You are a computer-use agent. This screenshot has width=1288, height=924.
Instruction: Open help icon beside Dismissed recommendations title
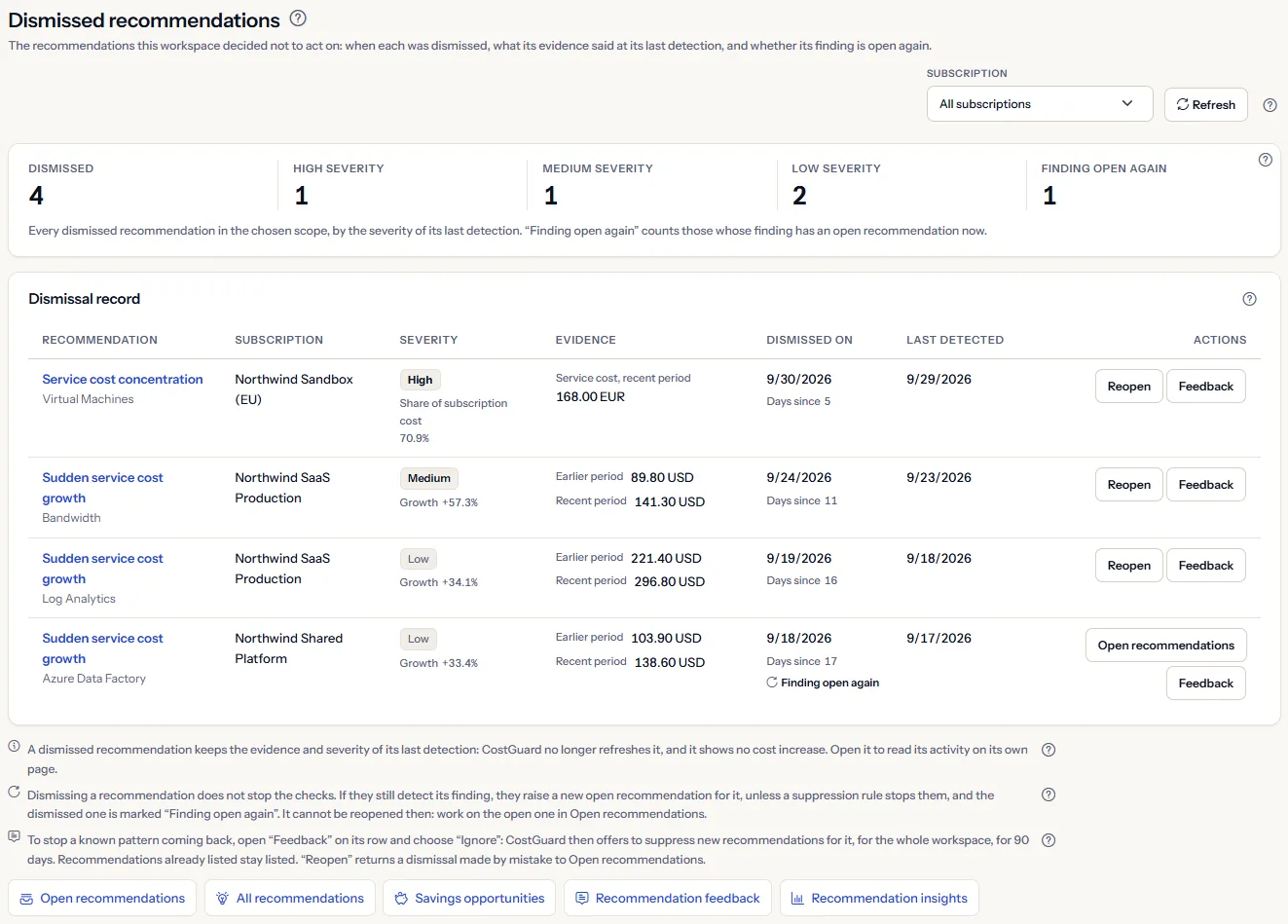click(298, 18)
